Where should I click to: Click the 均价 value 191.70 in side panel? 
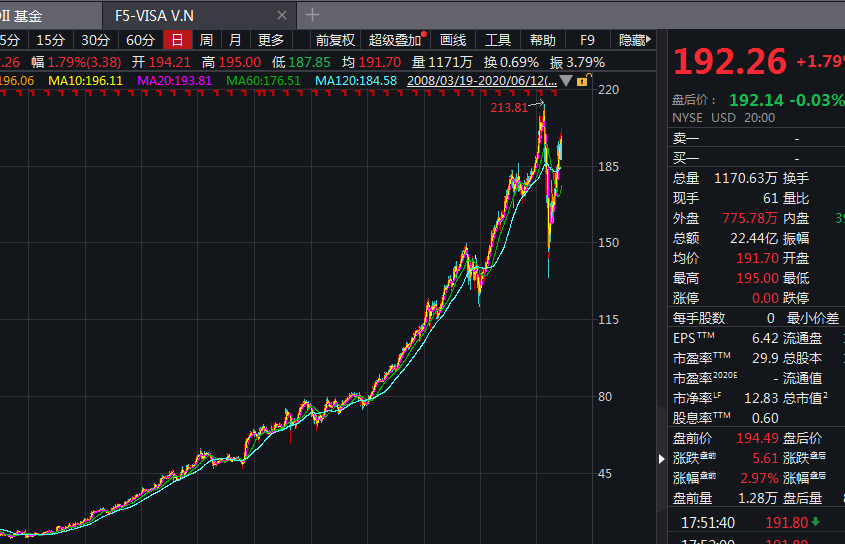[x=757, y=258]
